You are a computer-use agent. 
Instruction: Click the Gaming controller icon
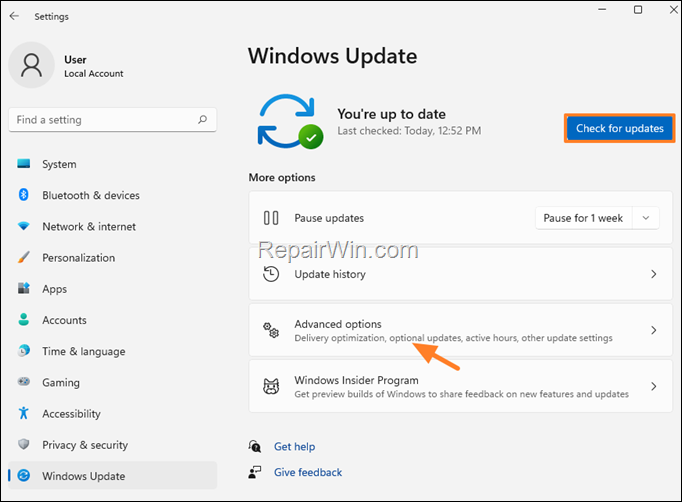tap(23, 382)
